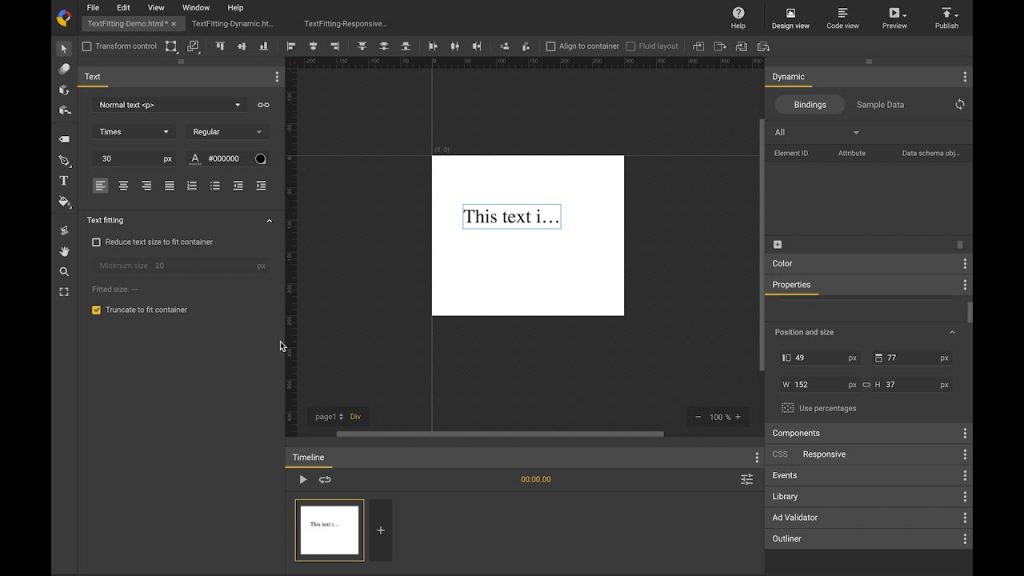This screenshot has height=576, width=1024.
Task: Click the link text icon beside Normal text
Action: (x=263, y=105)
